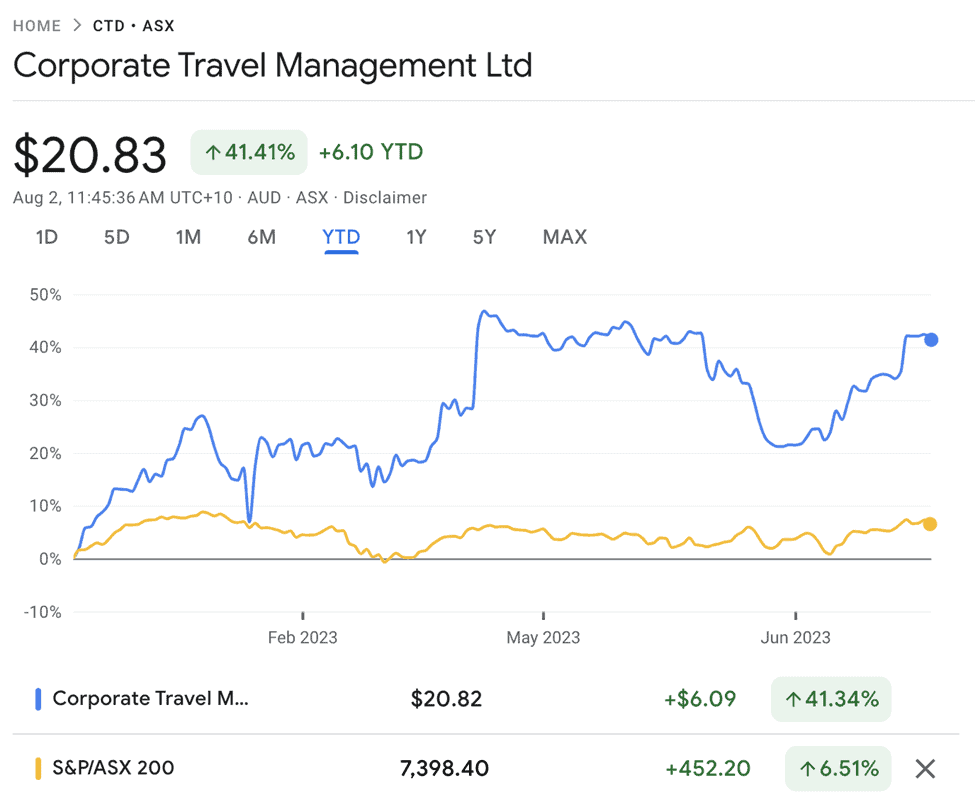975x802 pixels.
Task: Click the company title Corporate Travel Management Ltd
Action: click(x=273, y=65)
